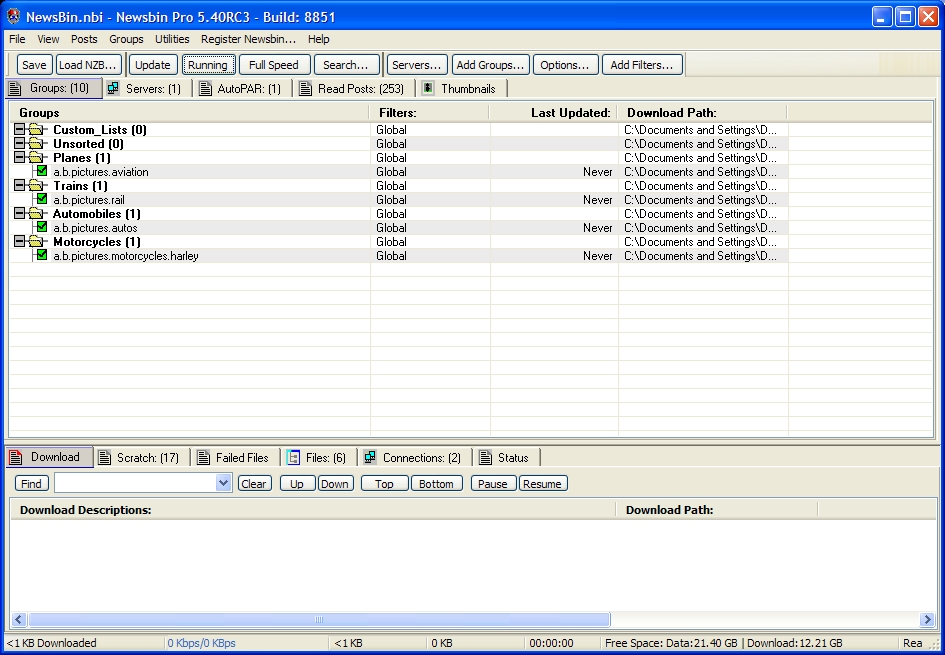Click the red Download tab icon
Viewport: 945px width, 655px height.
click(x=16, y=457)
